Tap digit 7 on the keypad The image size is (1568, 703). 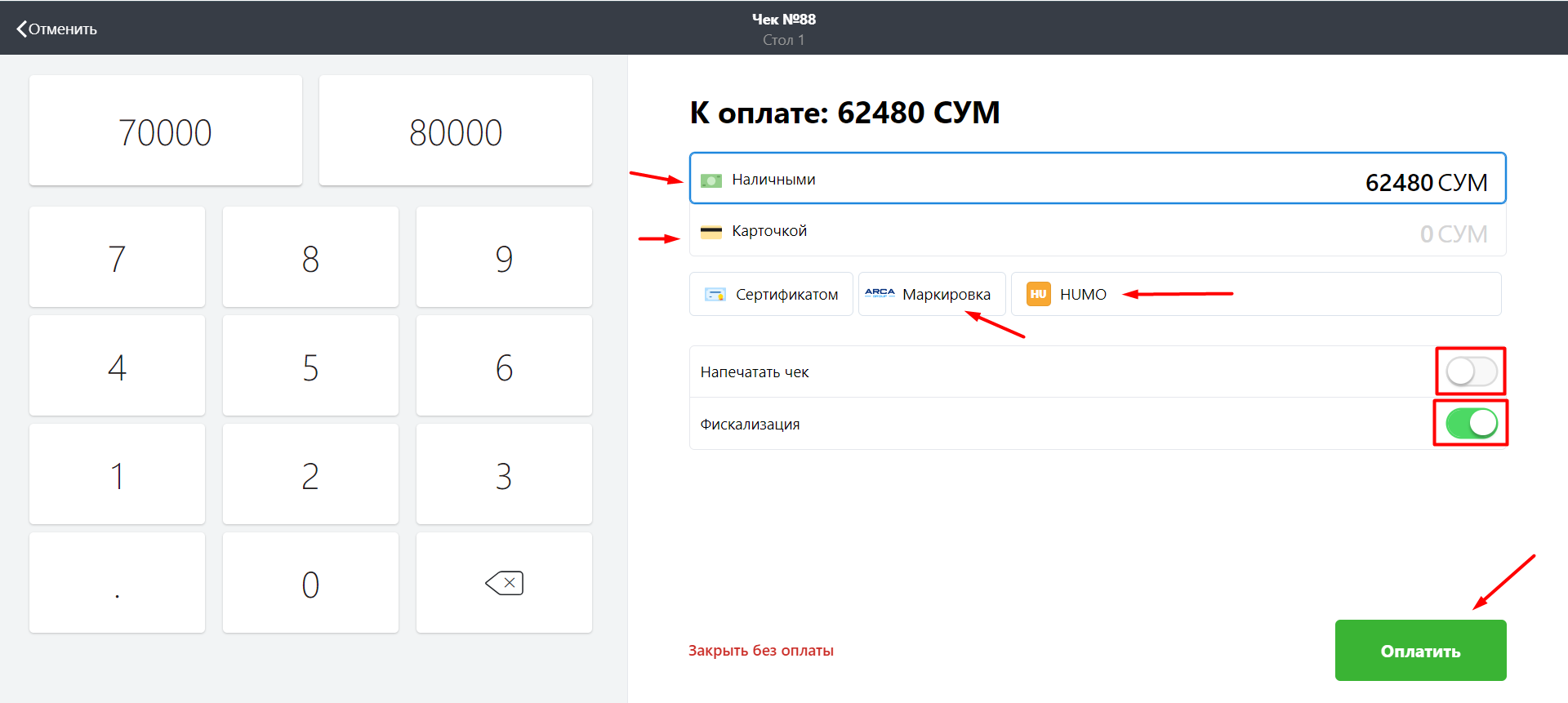(x=117, y=257)
